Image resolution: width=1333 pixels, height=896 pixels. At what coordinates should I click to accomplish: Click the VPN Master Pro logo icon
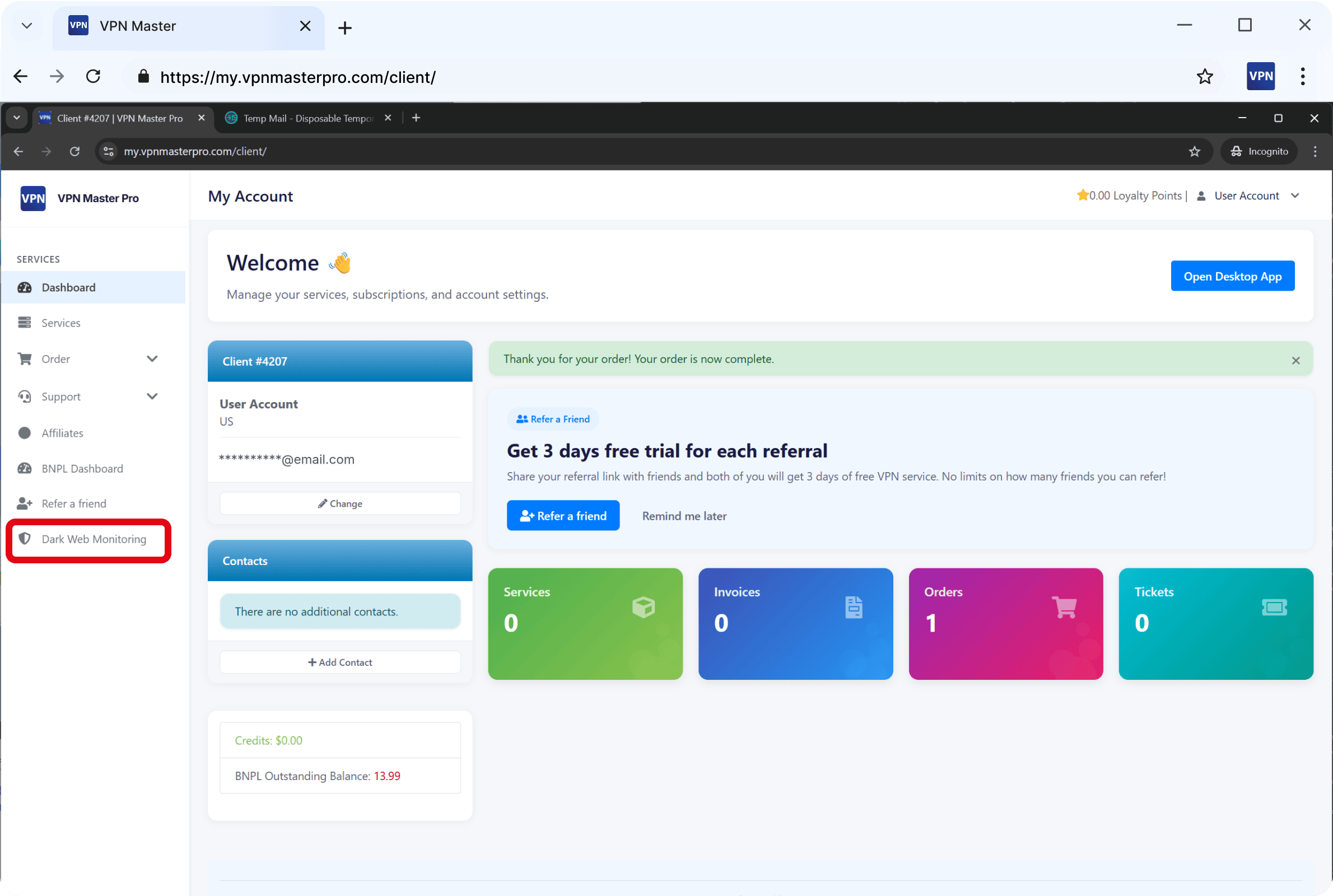pyautogui.click(x=32, y=198)
